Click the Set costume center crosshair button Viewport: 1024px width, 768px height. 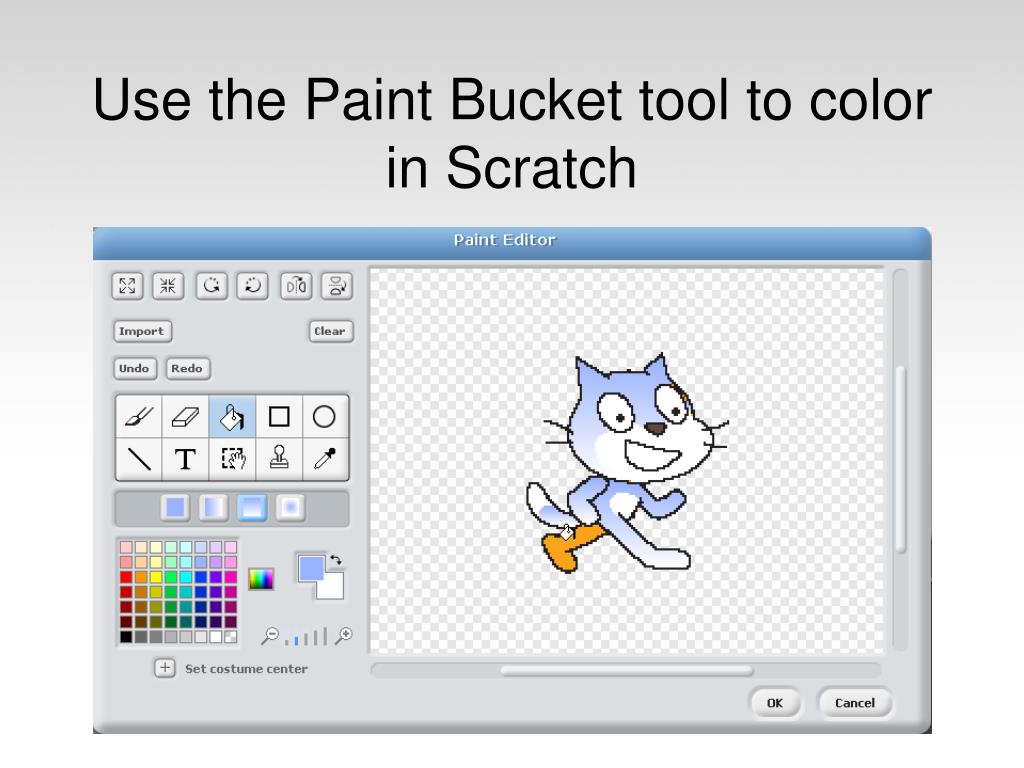[x=165, y=668]
